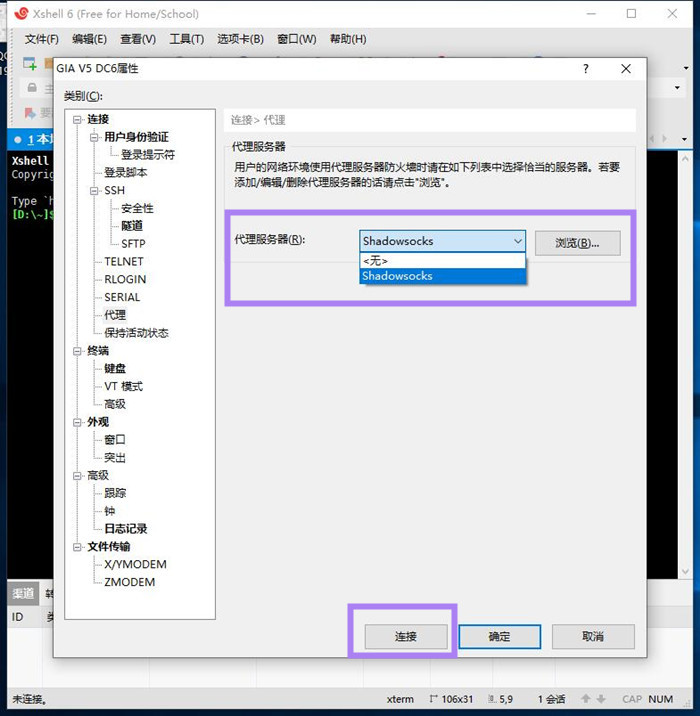Select the 代理 tree item
The width and height of the screenshot is (700, 716).
pyautogui.click(x=115, y=315)
